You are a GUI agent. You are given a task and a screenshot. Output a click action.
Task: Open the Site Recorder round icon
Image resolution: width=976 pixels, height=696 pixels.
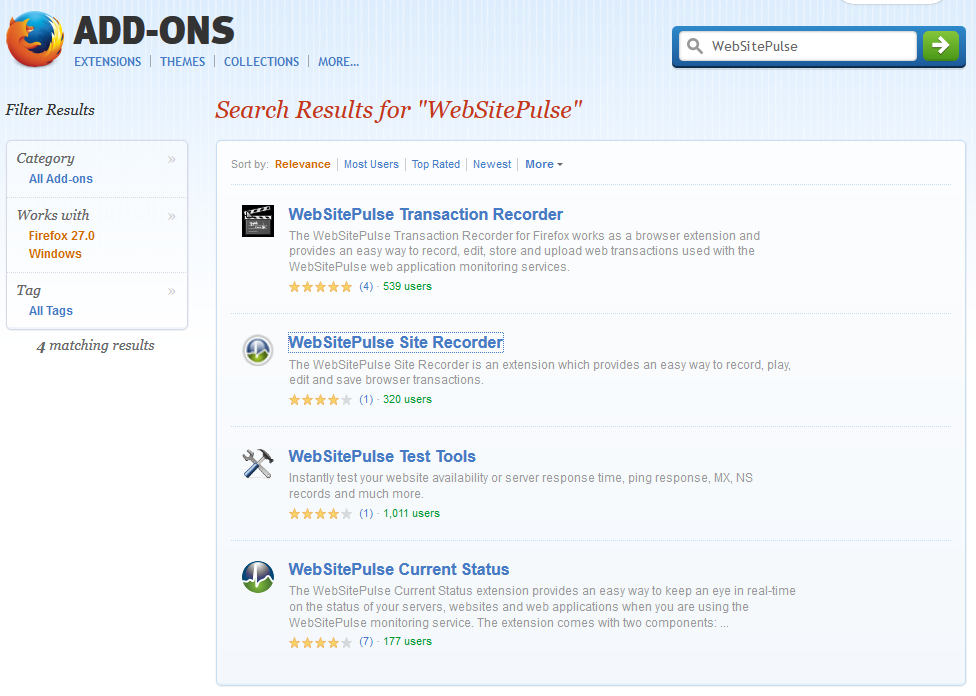pyautogui.click(x=258, y=350)
